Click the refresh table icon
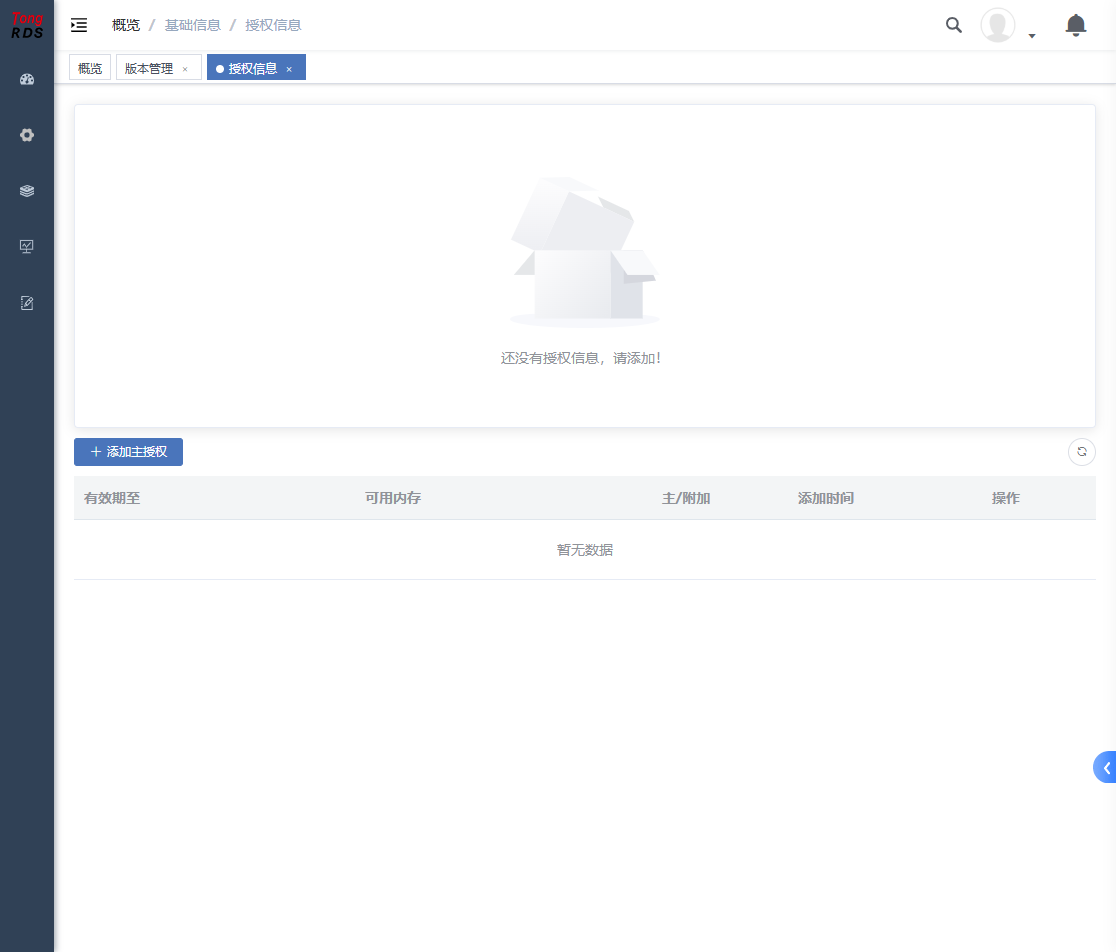Screen dimensions: 1116x952 point(1081,452)
